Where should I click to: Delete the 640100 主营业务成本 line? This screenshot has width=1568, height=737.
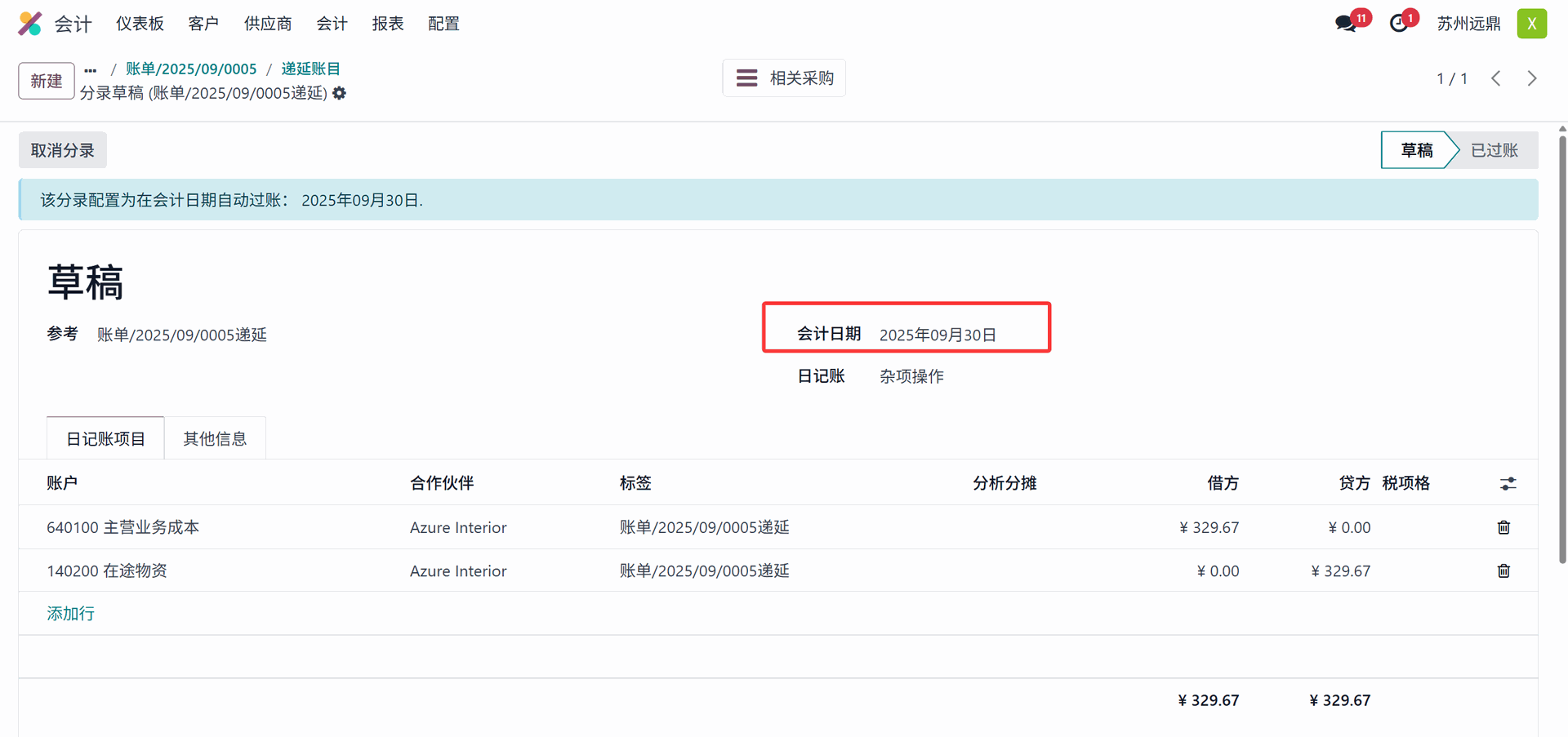[1503, 527]
